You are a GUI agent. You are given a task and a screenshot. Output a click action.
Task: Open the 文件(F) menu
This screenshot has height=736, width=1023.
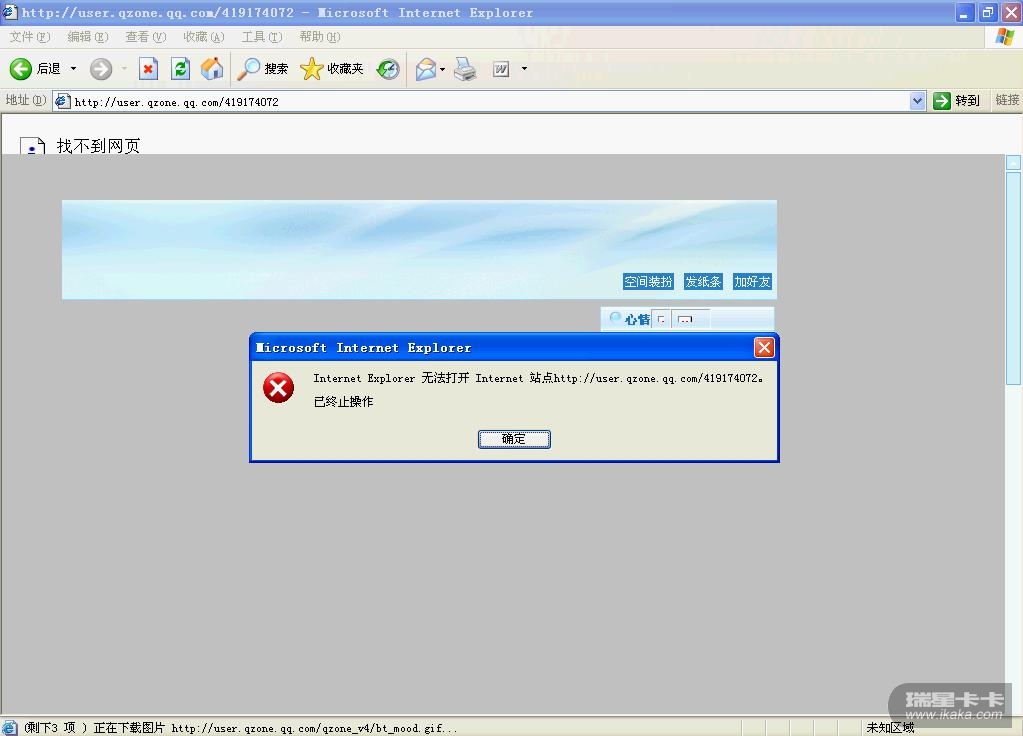(x=30, y=37)
